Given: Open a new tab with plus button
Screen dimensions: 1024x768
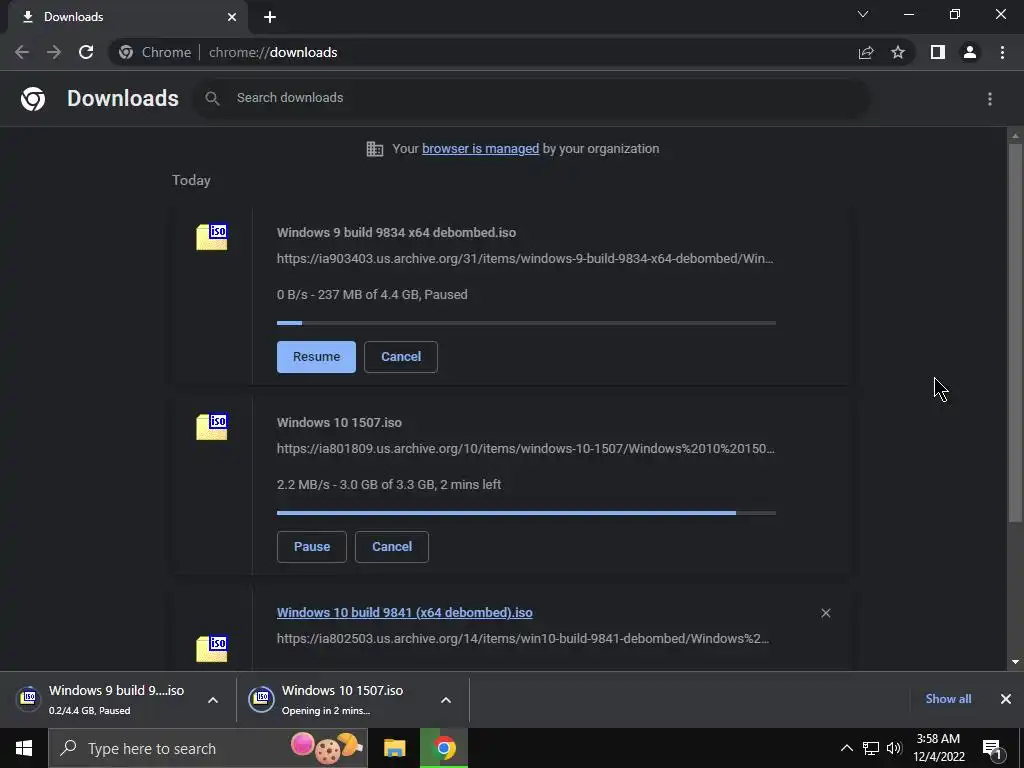Looking at the screenshot, I should 270,17.
